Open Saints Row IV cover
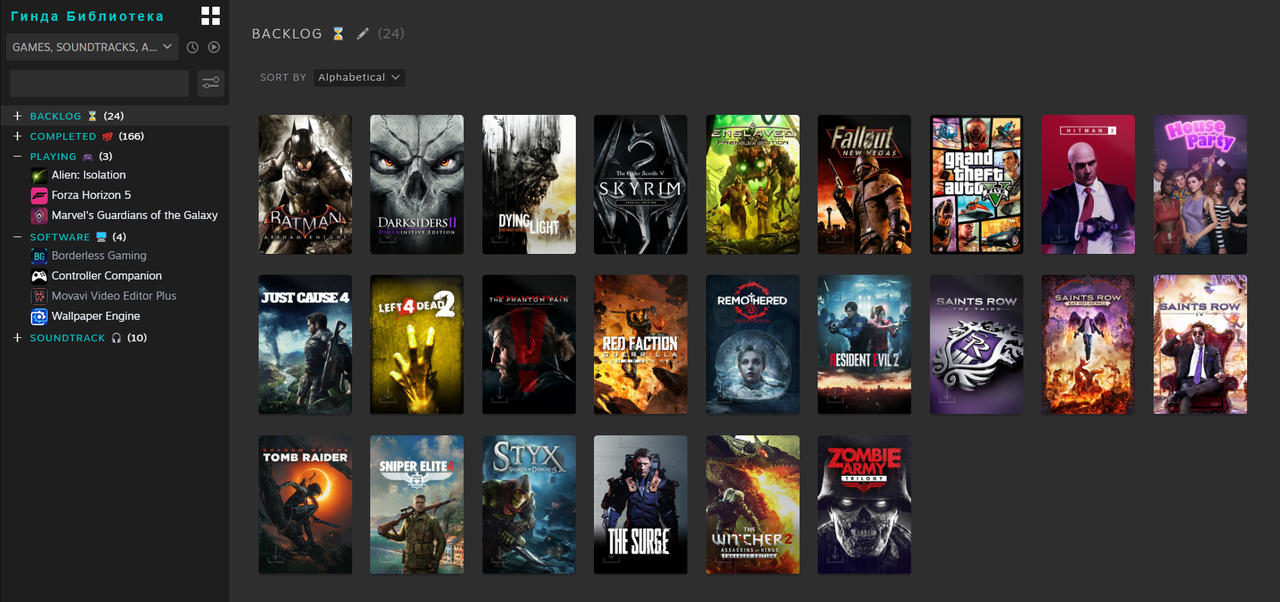This screenshot has height=602, width=1280. coord(1200,345)
